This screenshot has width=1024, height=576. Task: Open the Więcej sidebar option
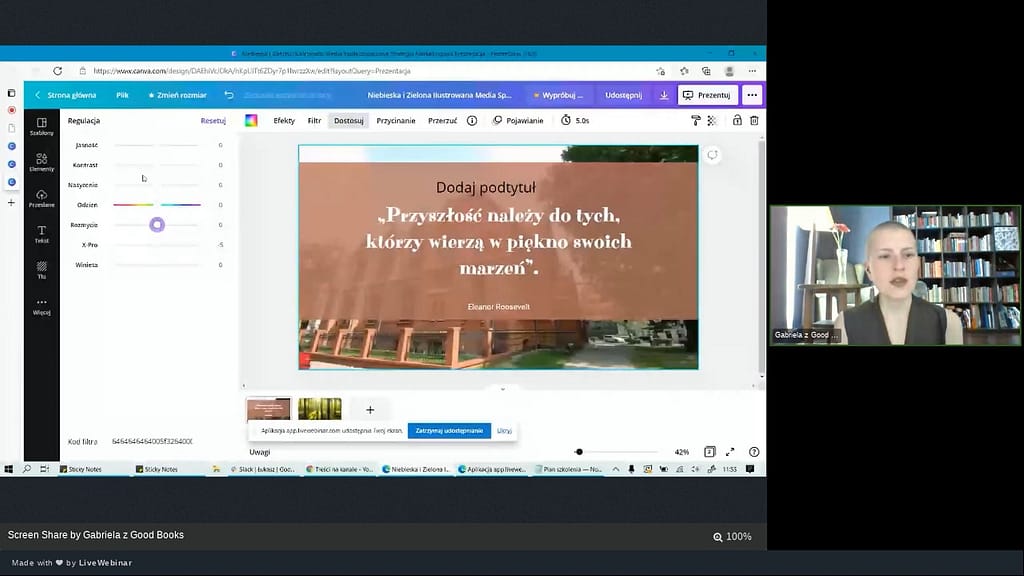pyautogui.click(x=41, y=306)
